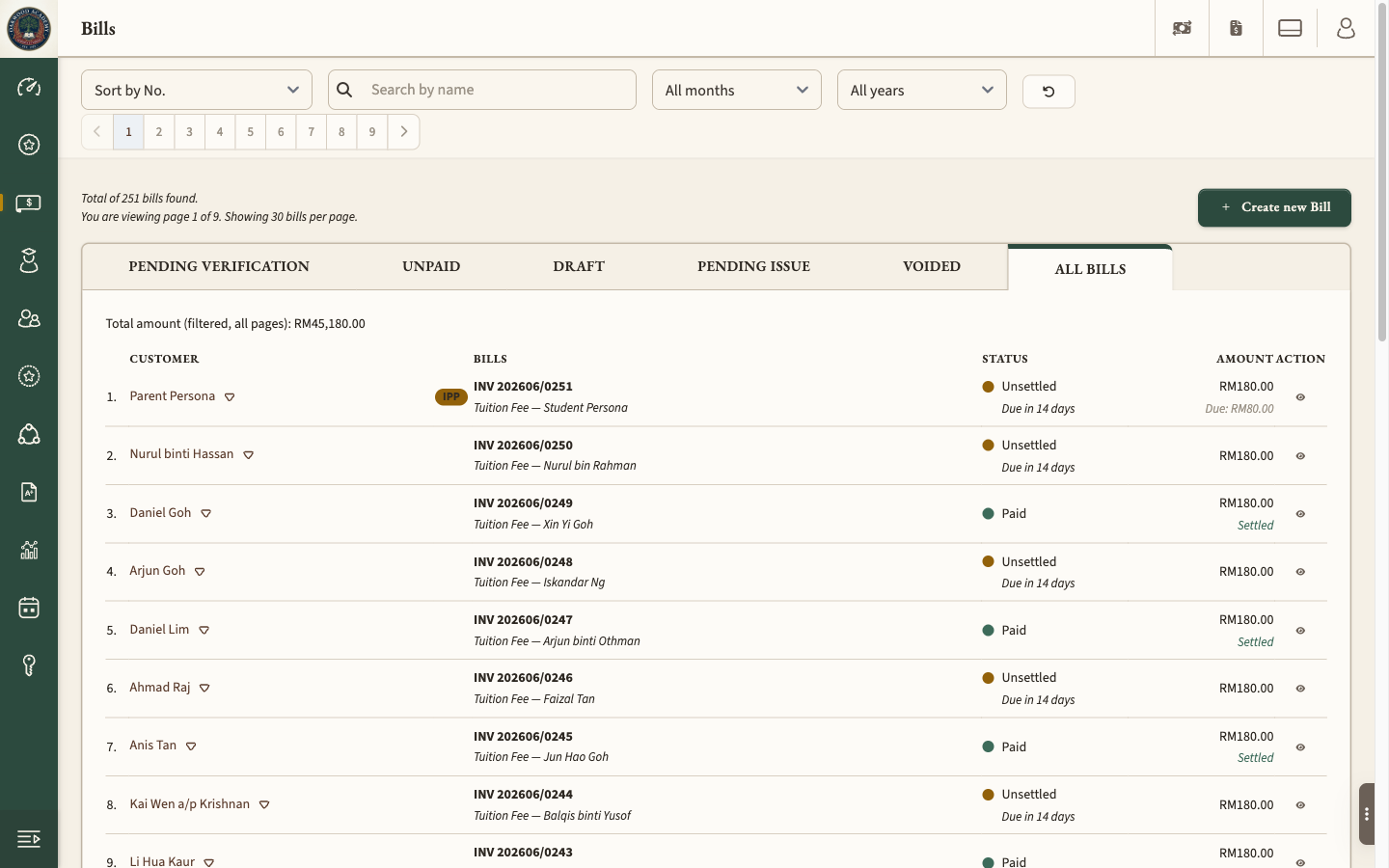Click Create new Bill button
This screenshot has height=868, width=1389.
coord(1274,207)
